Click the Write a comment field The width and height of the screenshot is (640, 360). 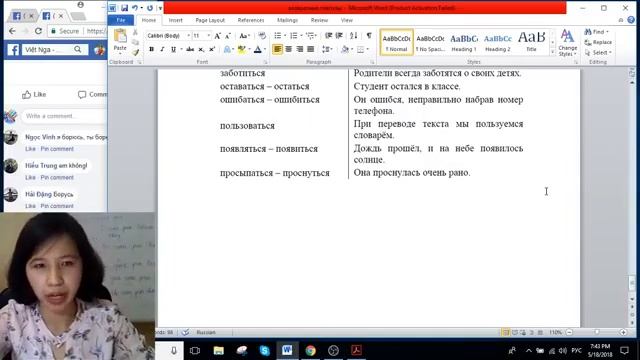[64, 116]
